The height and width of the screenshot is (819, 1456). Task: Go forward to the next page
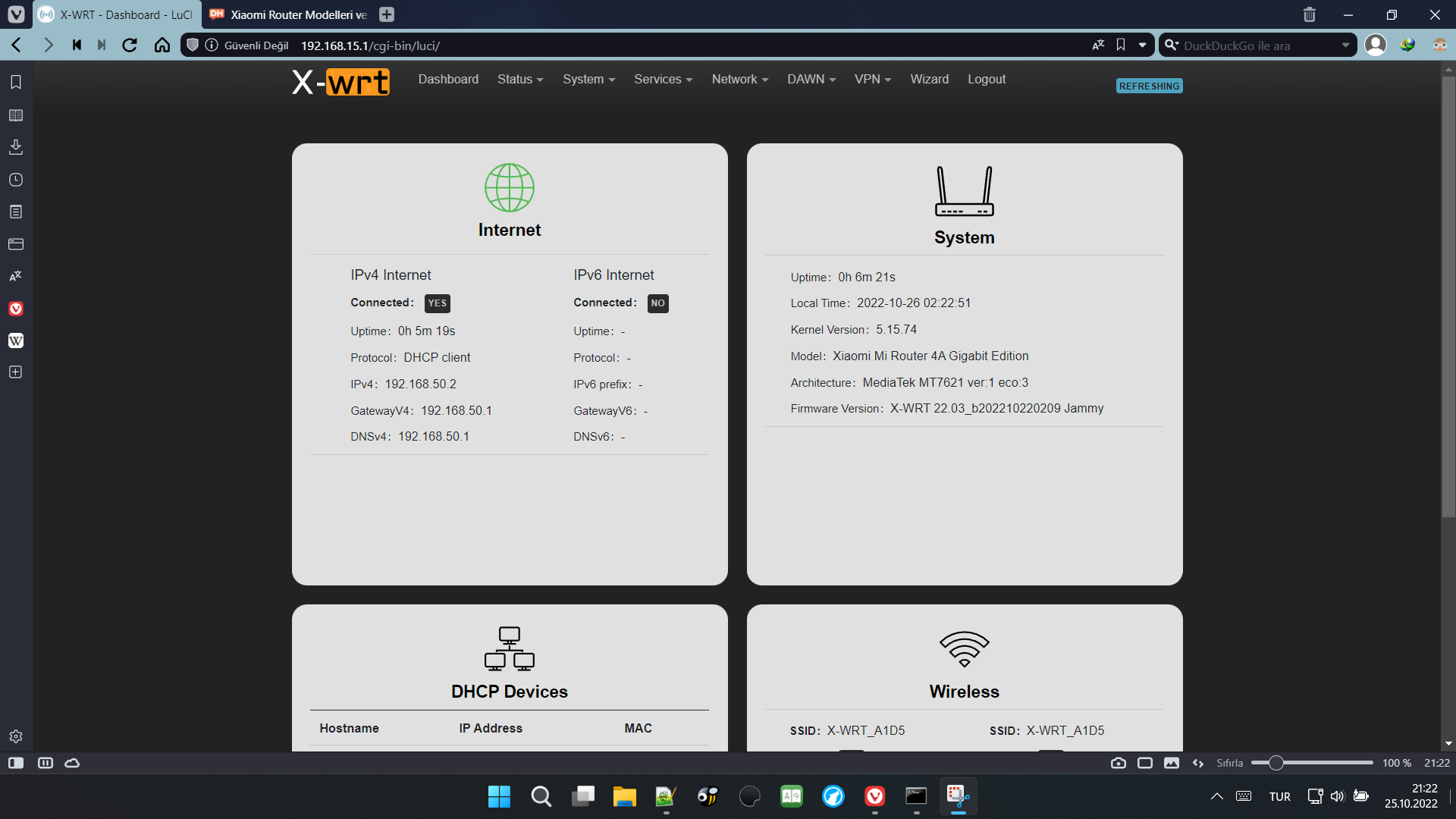pos(48,45)
